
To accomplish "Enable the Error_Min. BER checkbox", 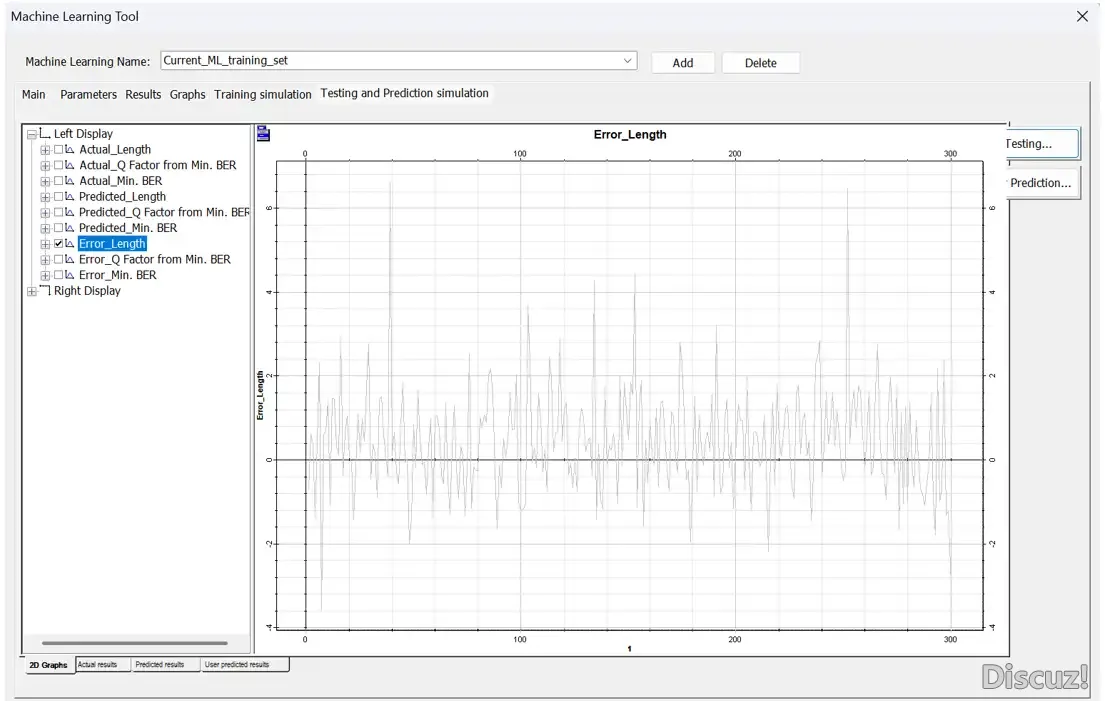I will 58,275.
